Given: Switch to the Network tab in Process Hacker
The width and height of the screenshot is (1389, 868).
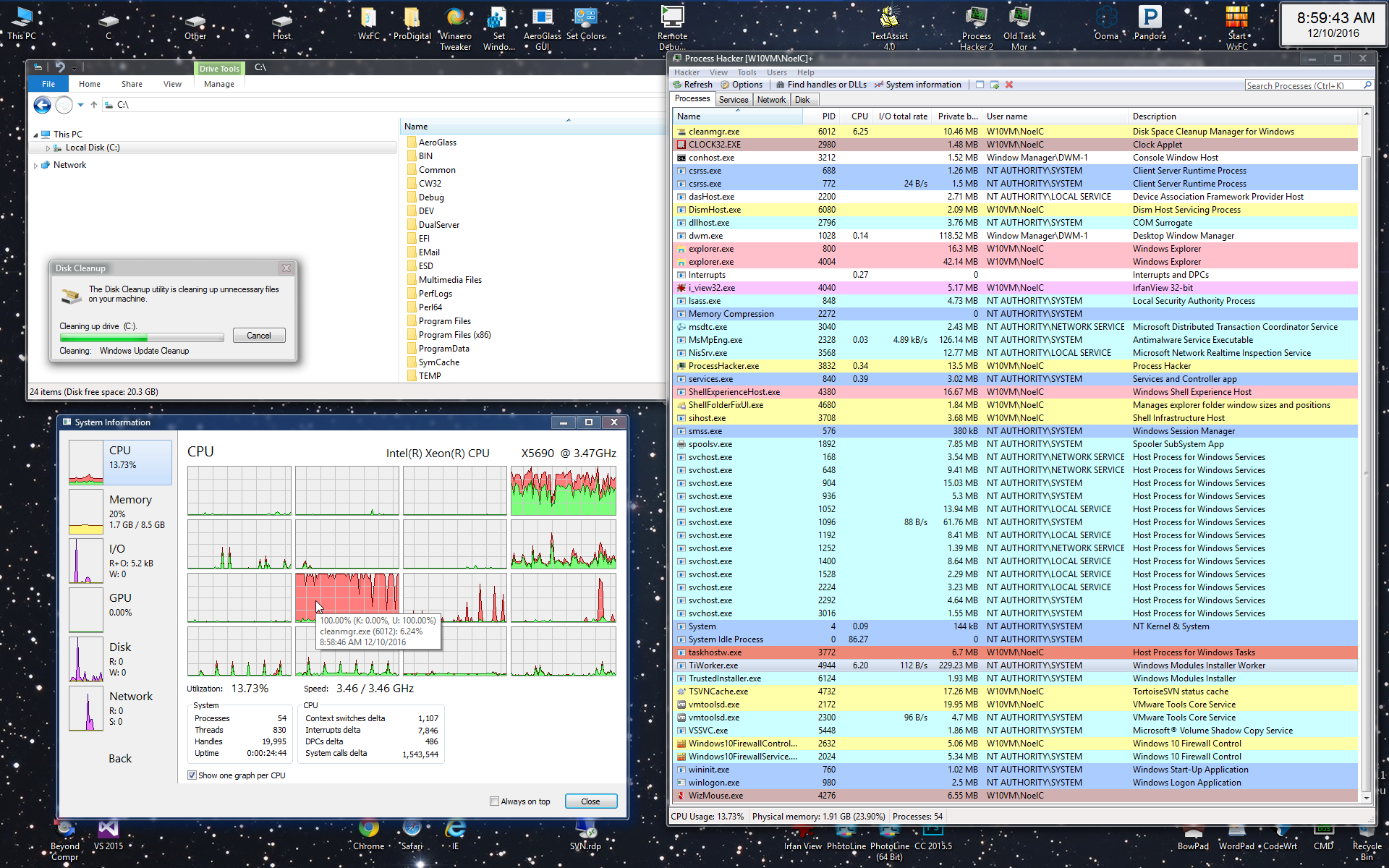Looking at the screenshot, I should (x=771, y=100).
